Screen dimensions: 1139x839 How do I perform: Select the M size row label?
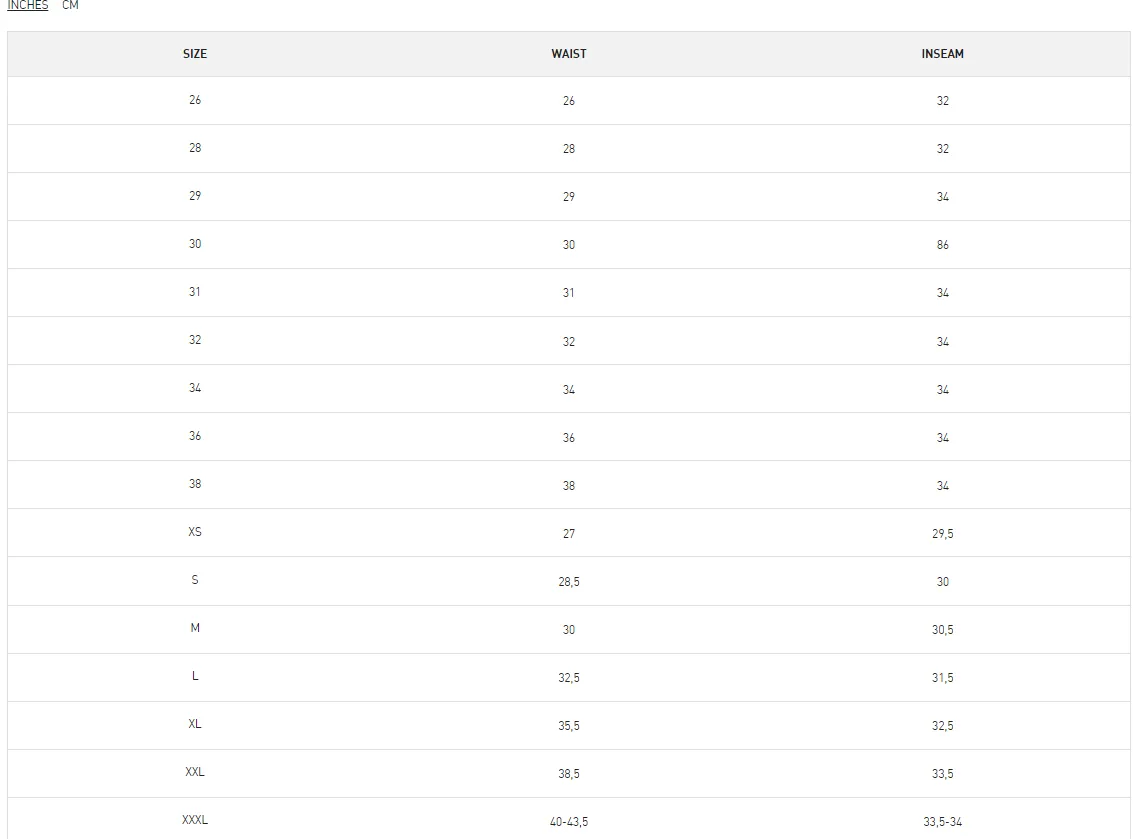[x=195, y=628]
